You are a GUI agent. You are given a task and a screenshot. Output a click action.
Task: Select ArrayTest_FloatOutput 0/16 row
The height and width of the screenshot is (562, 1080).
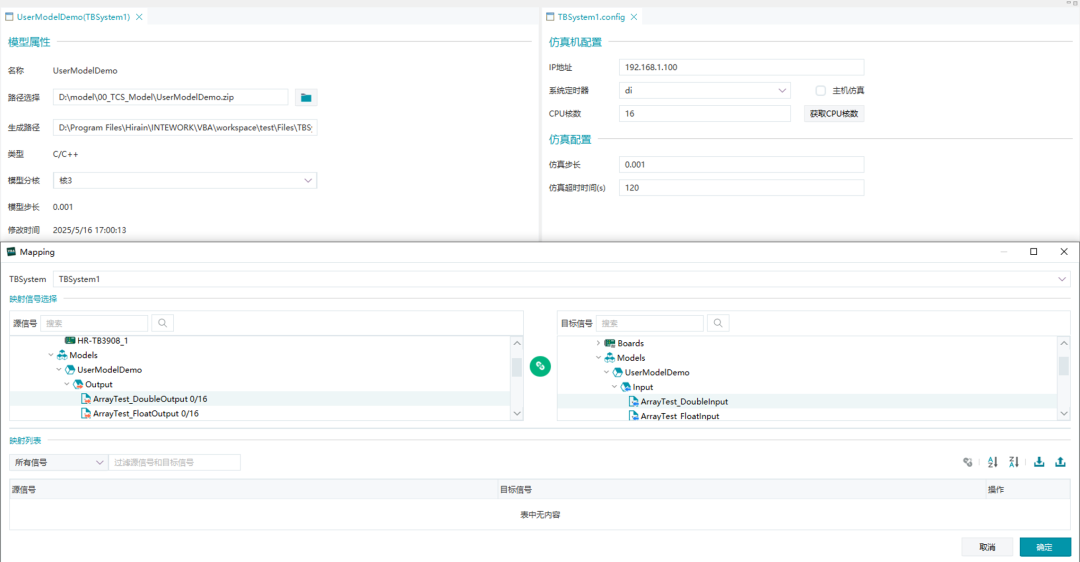pyautogui.click(x=260, y=413)
